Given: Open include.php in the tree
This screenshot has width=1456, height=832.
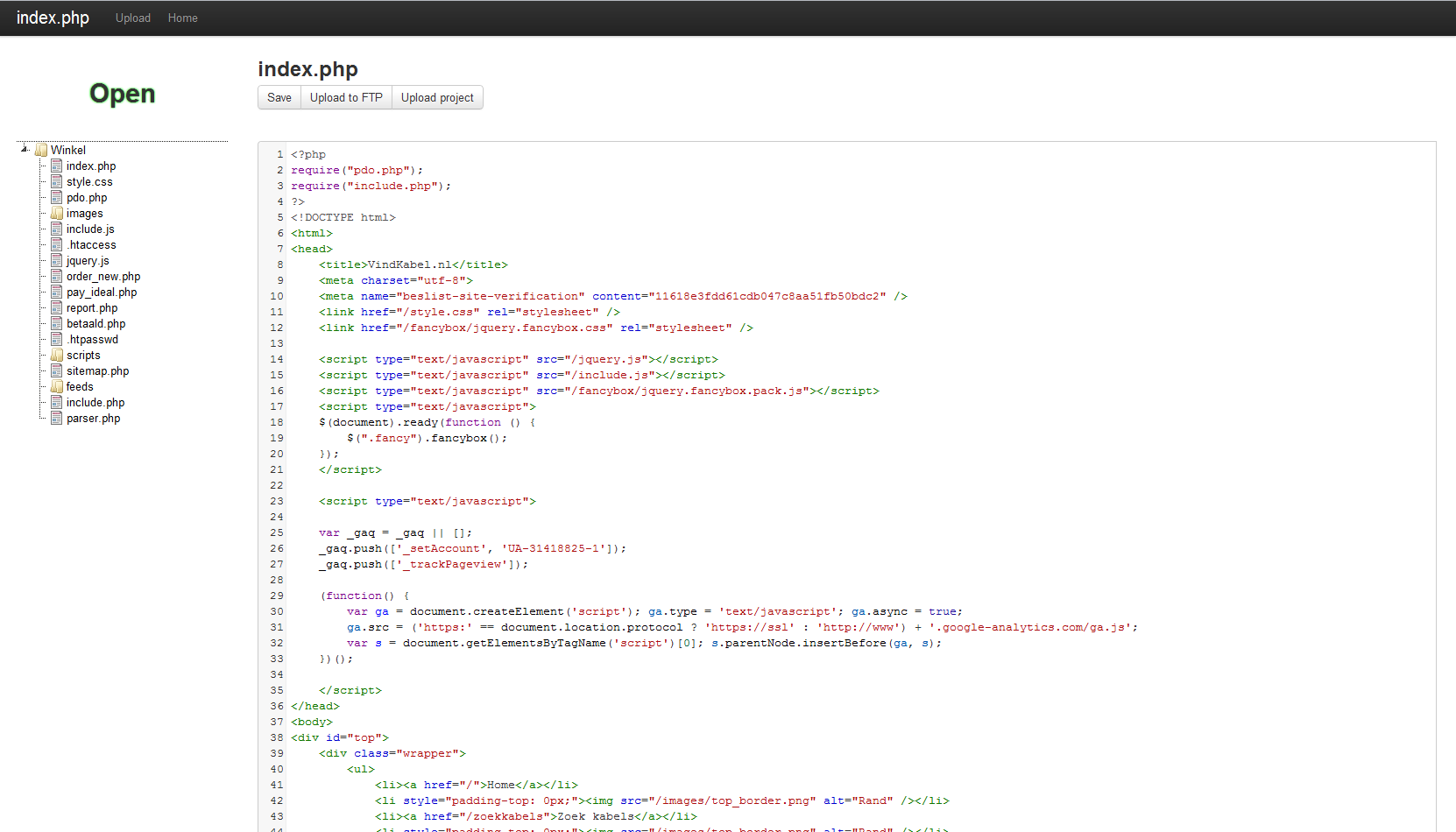Looking at the screenshot, I should click(95, 402).
